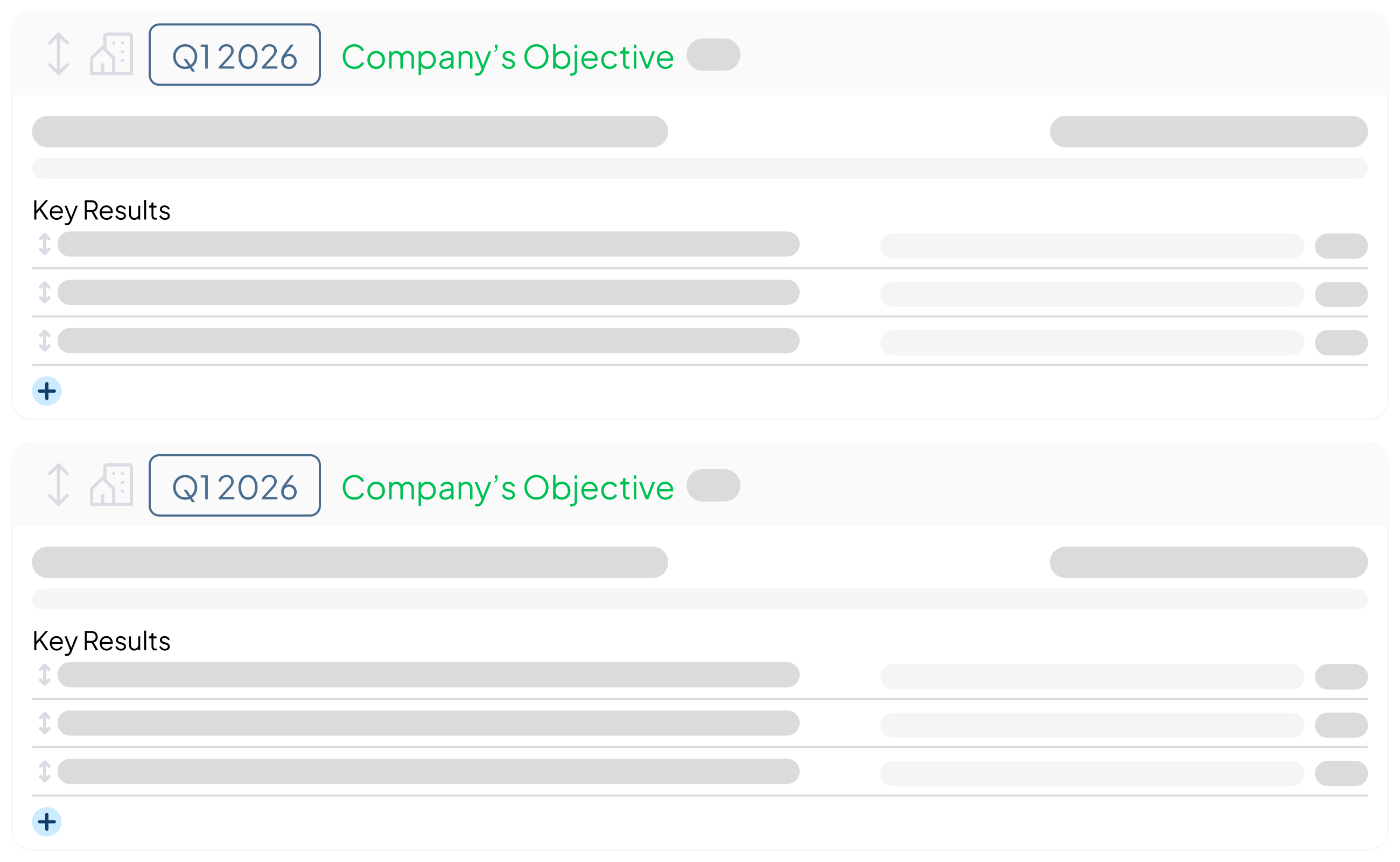Select the first key result title in the bottom card
Viewport: 1400px width, 862px height.
(x=428, y=675)
